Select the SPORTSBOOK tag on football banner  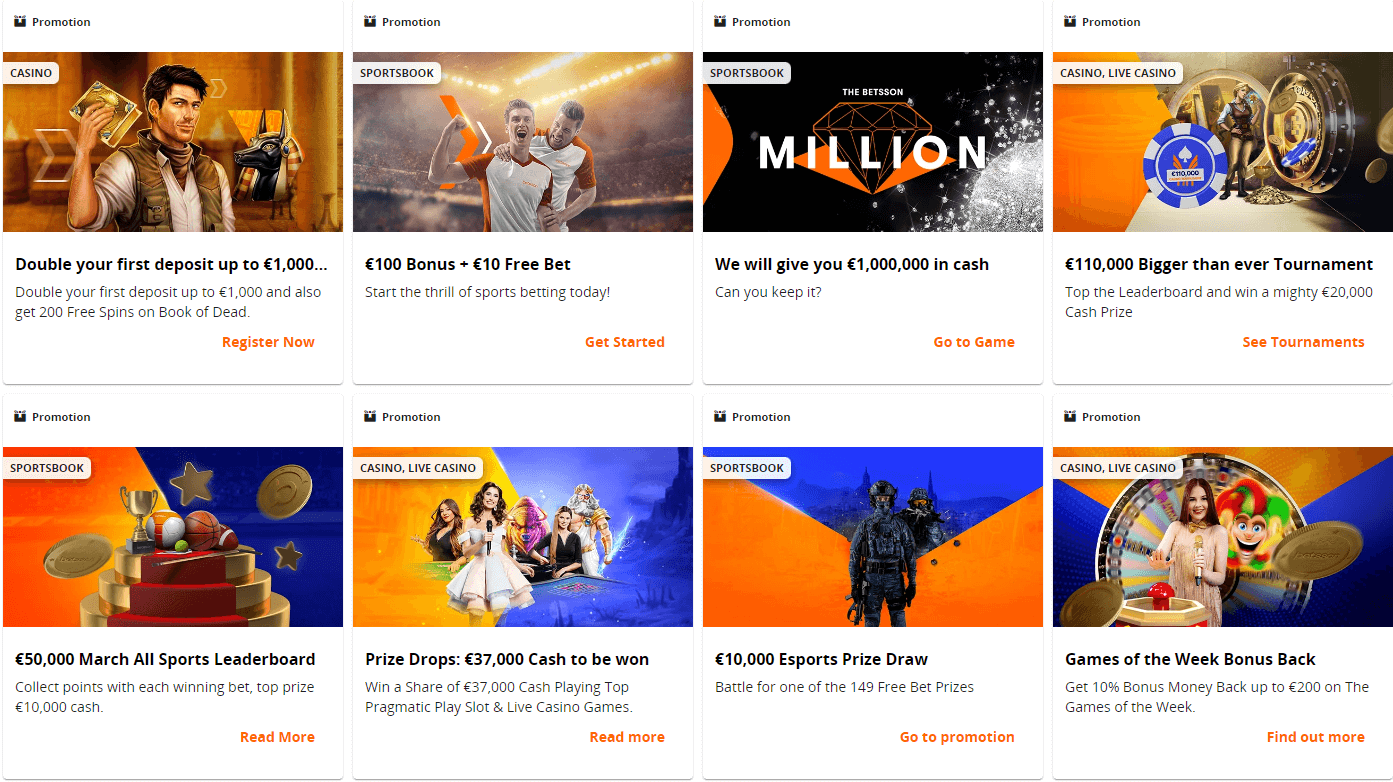pyautogui.click(x=396, y=73)
